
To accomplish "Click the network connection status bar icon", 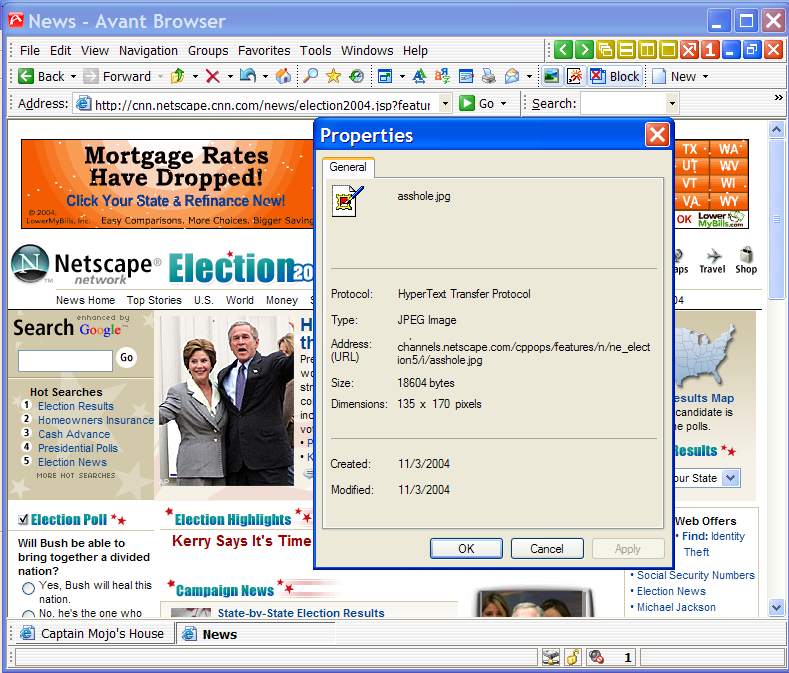I will [x=551, y=657].
